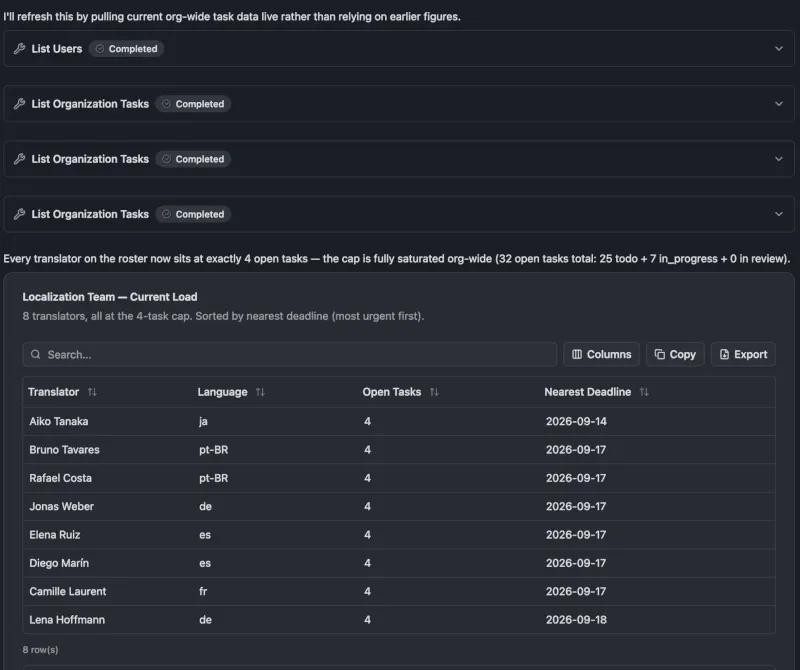Select the Elena Ruiz row
Image resolution: width=800 pixels, height=670 pixels.
[399, 535]
